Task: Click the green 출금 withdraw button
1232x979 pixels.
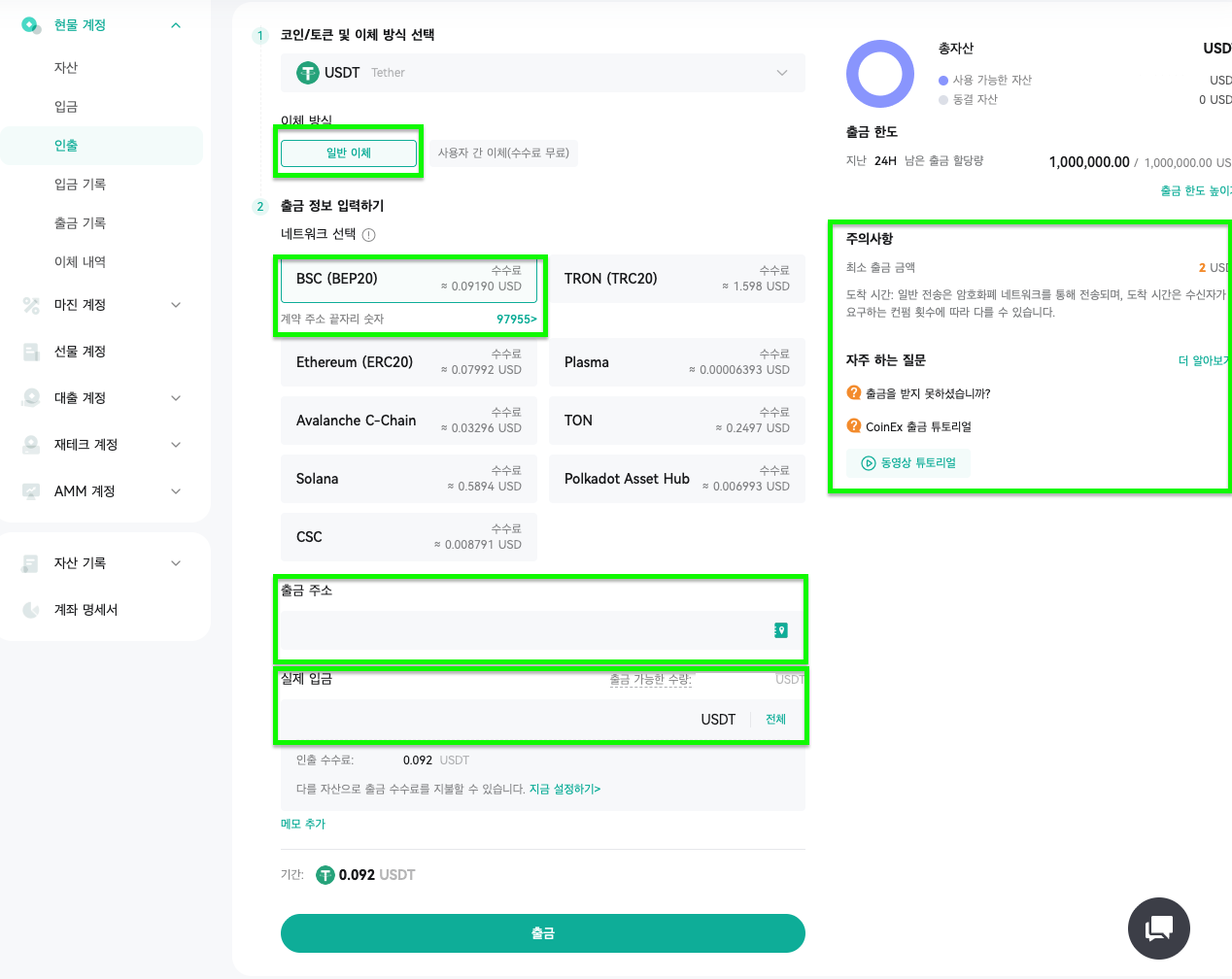Action: 543,933
